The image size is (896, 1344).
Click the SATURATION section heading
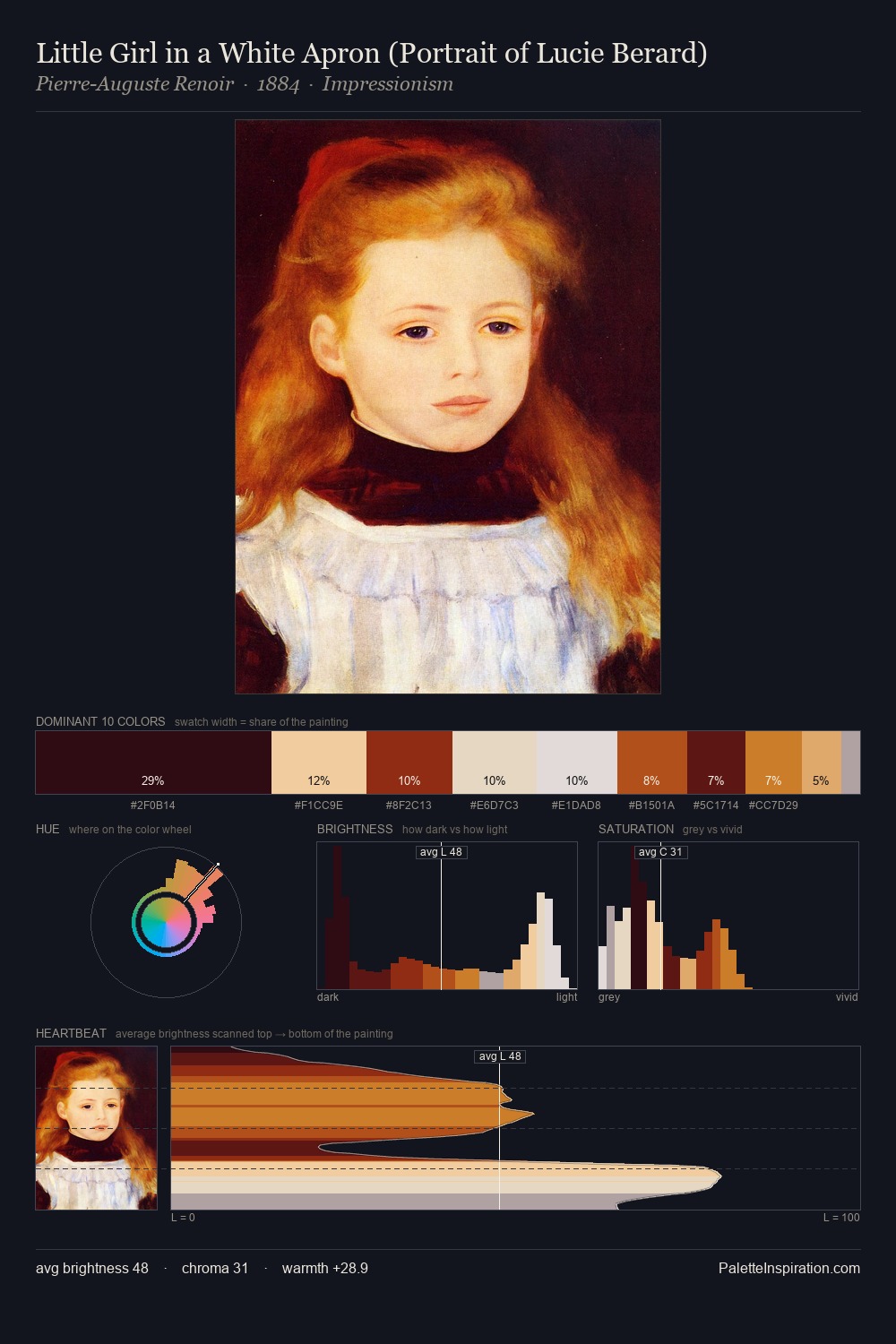point(636,829)
